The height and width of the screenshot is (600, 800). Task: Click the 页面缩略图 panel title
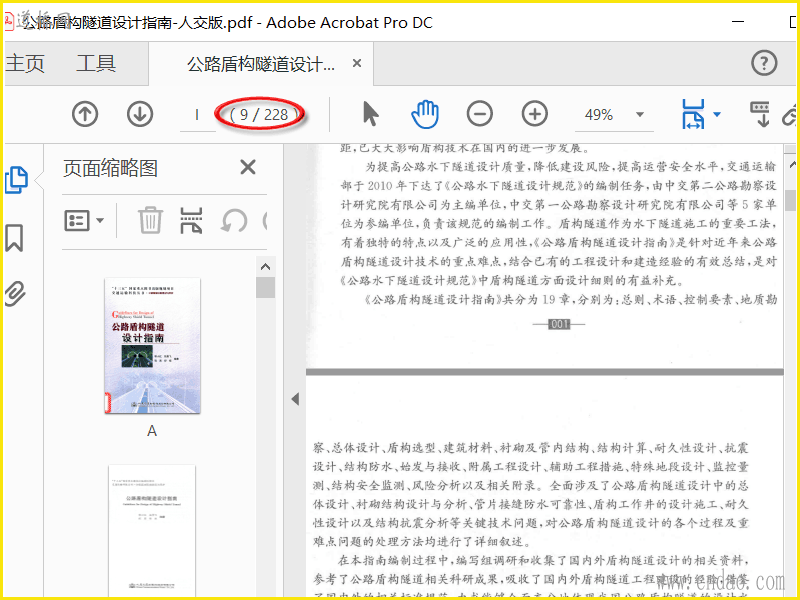pyautogui.click(x=110, y=168)
